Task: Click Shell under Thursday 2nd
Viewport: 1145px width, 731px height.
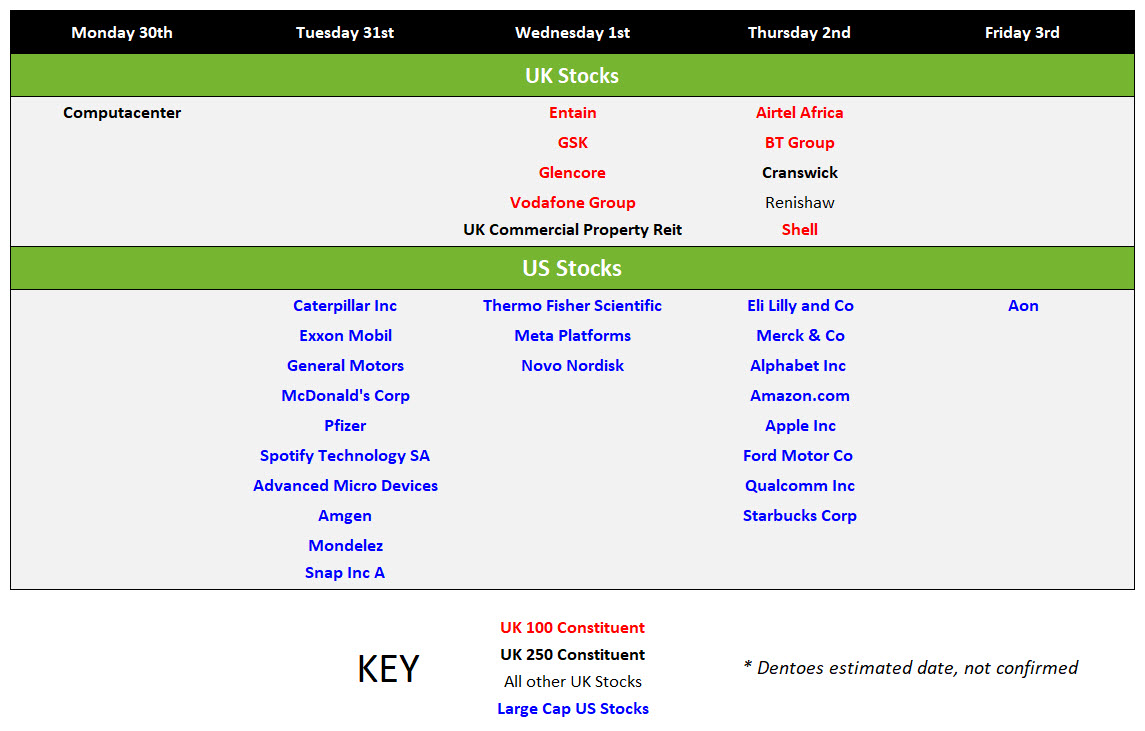Action: click(x=800, y=229)
